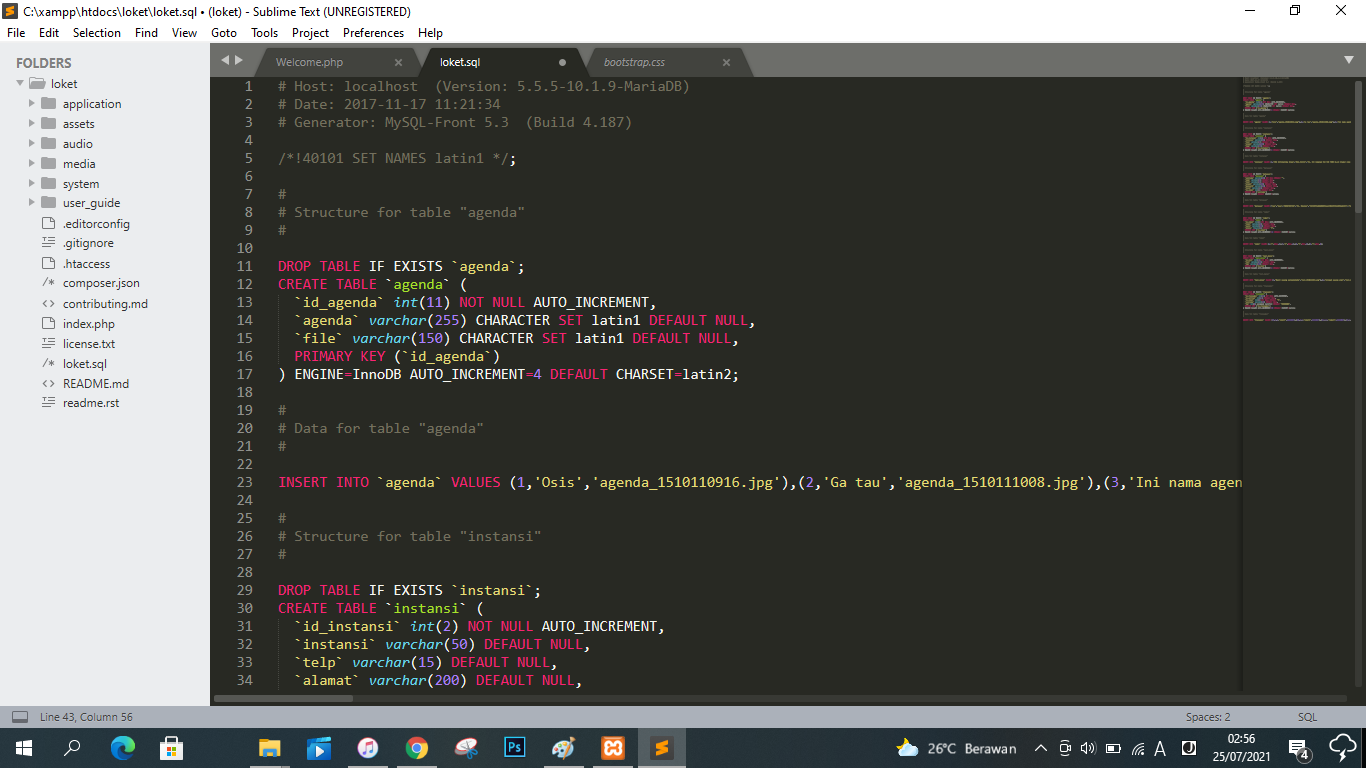
Task: Open license.txt file
Action: [89, 344]
